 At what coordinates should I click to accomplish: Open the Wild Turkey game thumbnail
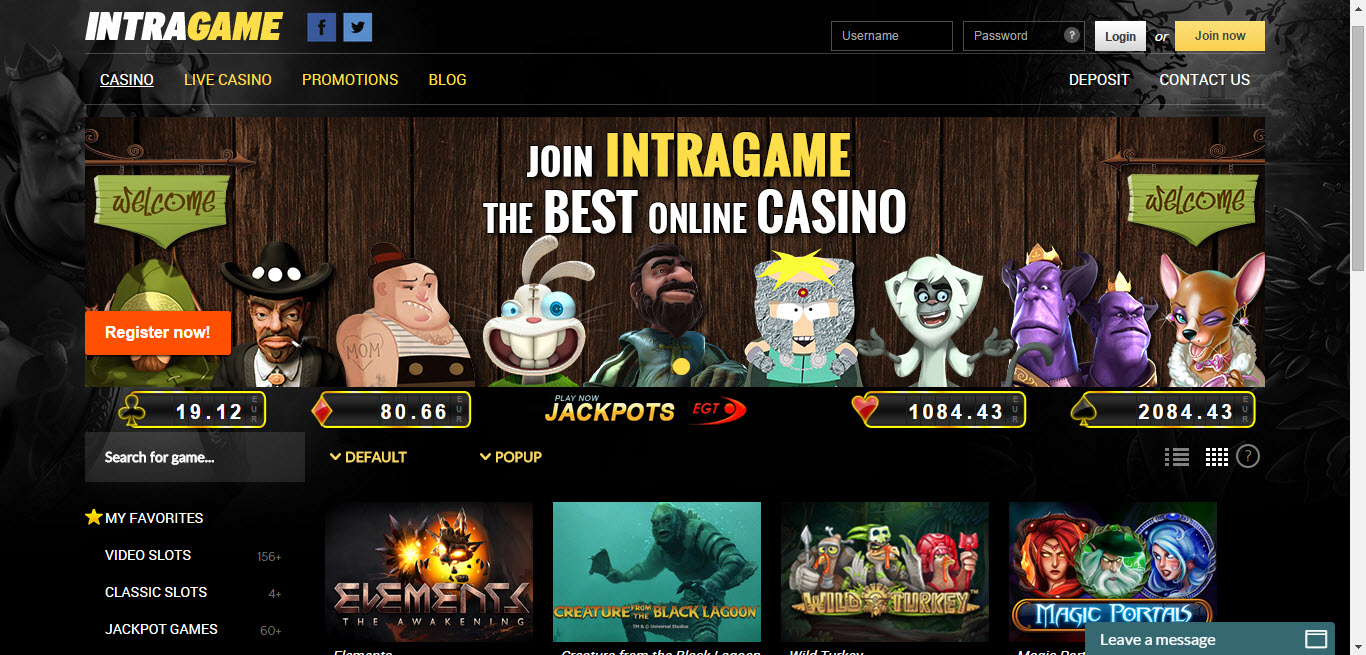click(x=885, y=572)
